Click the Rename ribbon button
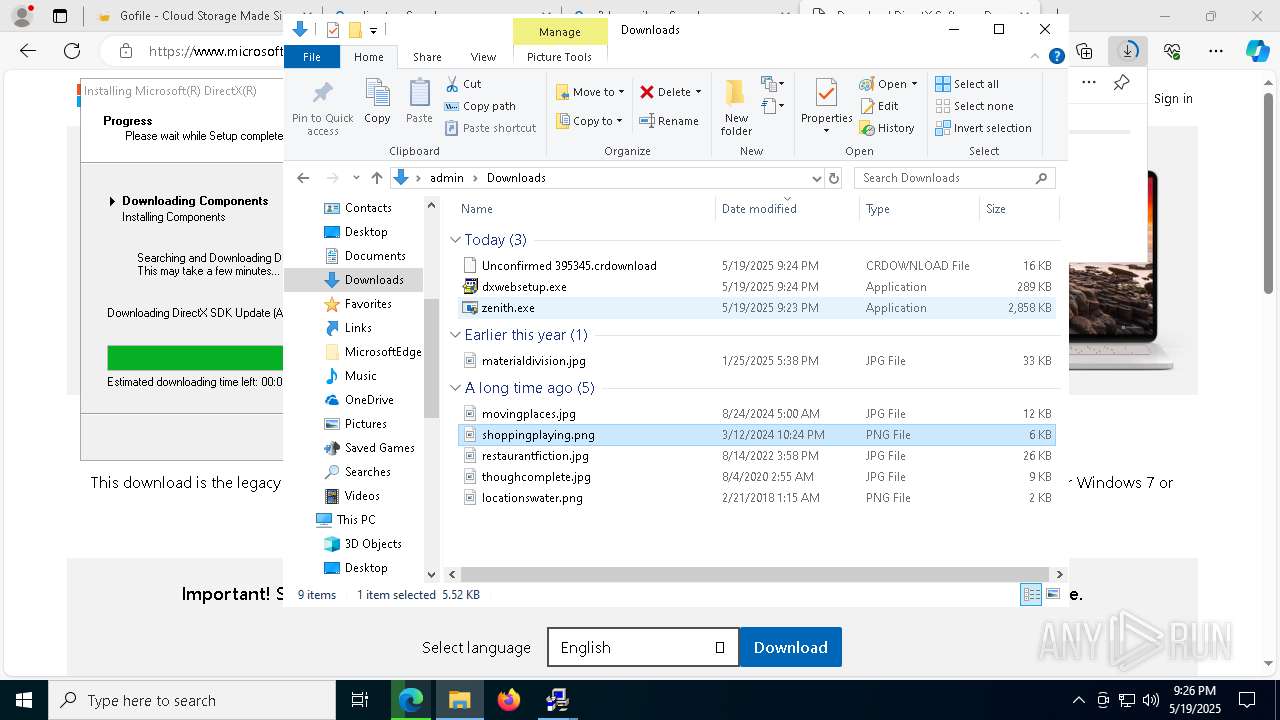The height and width of the screenshot is (720, 1280). [x=669, y=121]
